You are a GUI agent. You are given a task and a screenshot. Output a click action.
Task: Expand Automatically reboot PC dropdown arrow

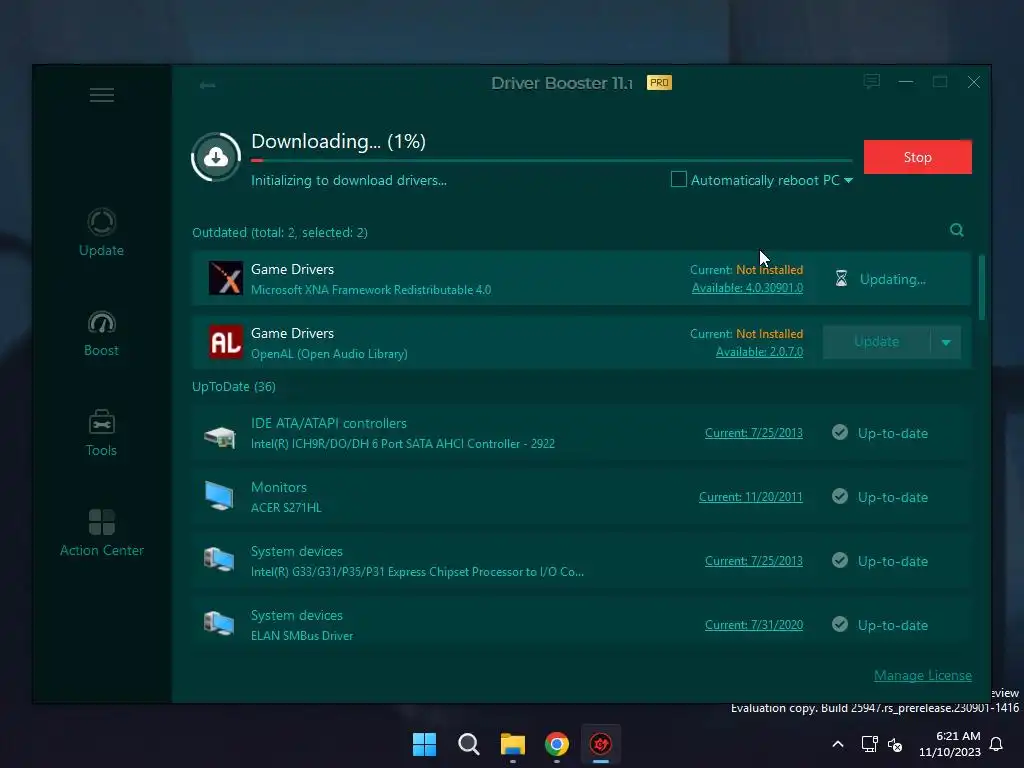(x=848, y=180)
